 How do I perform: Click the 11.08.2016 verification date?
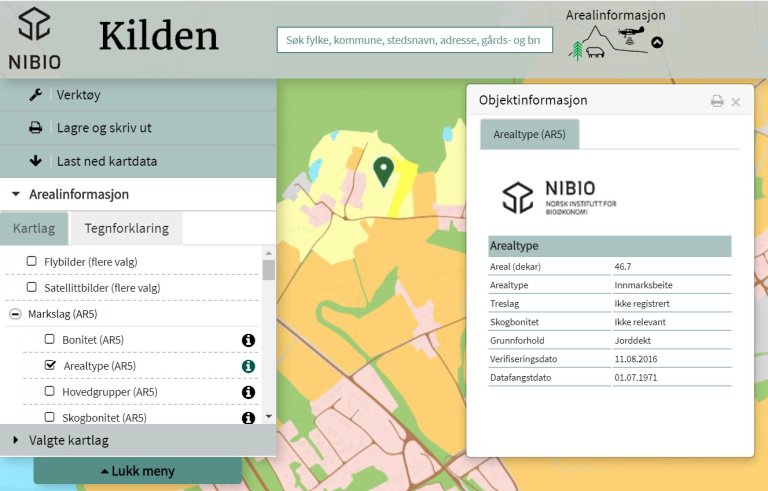pyautogui.click(x=636, y=359)
